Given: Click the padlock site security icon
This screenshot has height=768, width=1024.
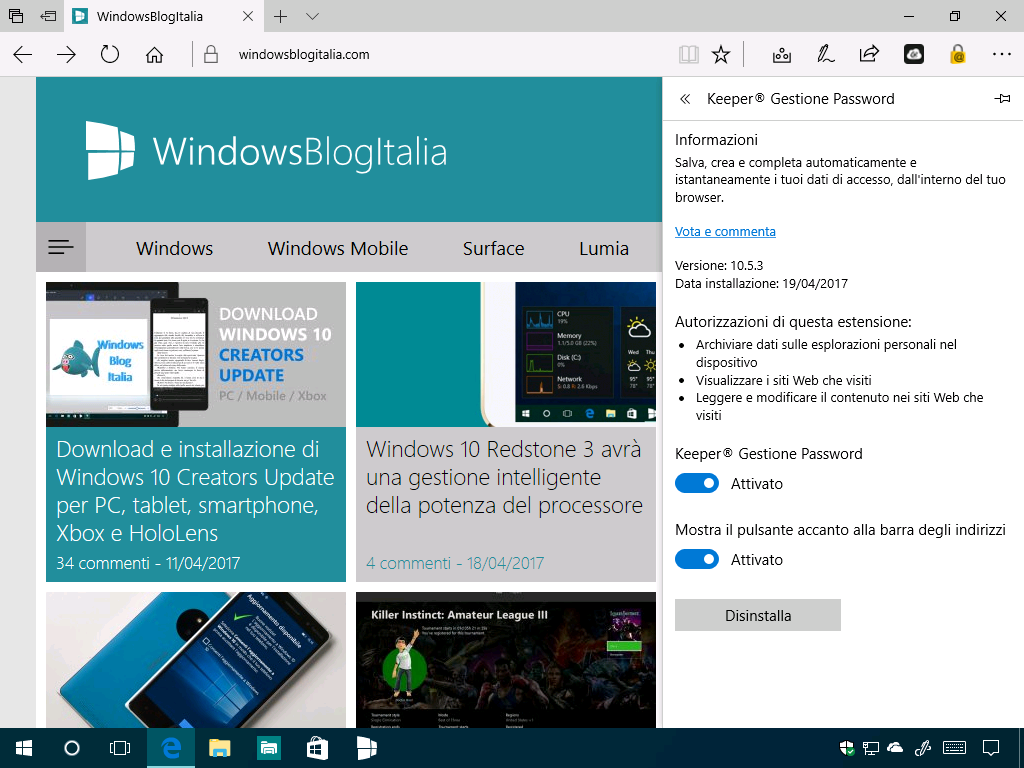Looking at the screenshot, I should pos(210,54).
